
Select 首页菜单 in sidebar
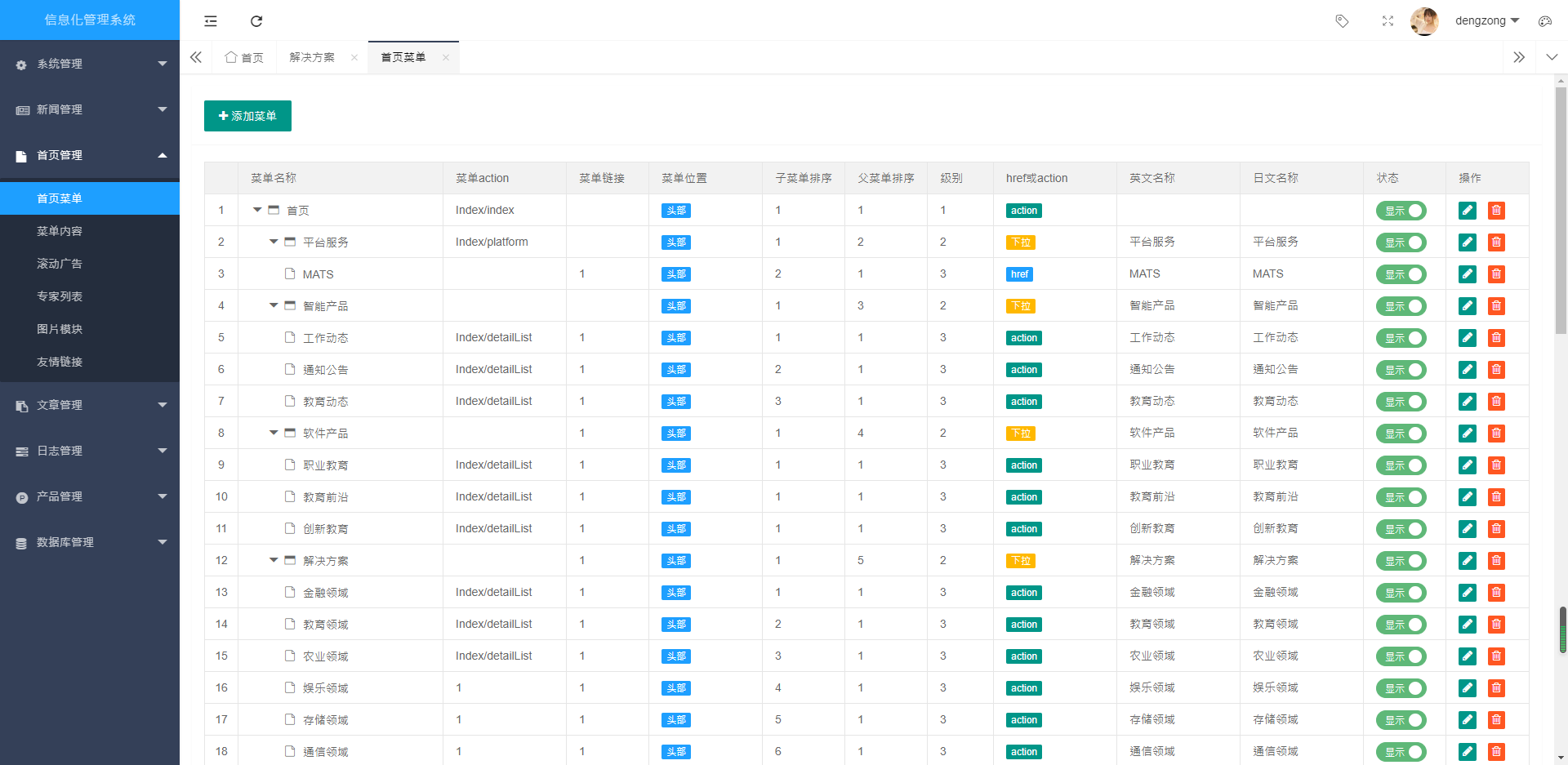(x=90, y=198)
